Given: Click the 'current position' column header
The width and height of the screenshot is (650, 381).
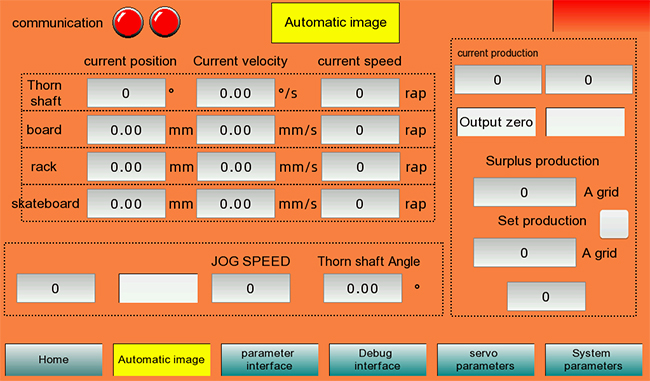Looking at the screenshot, I should coord(130,61).
